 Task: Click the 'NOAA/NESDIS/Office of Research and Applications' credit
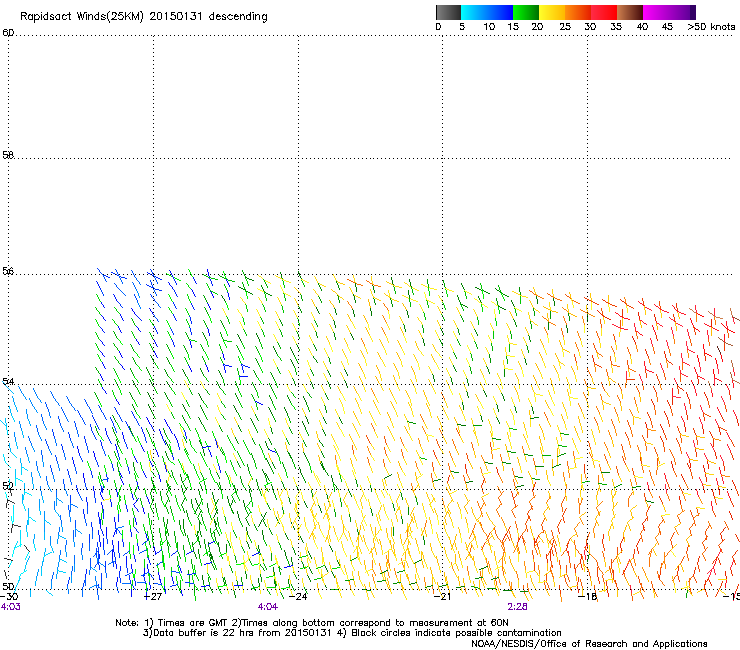tap(589, 644)
